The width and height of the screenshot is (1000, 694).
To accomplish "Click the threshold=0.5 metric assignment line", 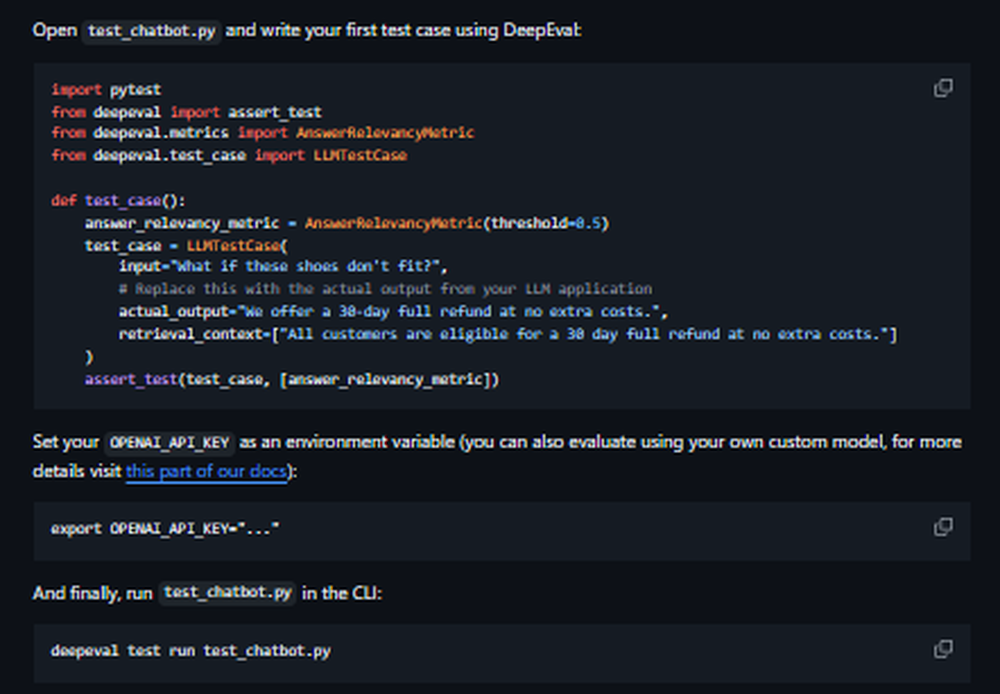I will (x=347, y=223).
